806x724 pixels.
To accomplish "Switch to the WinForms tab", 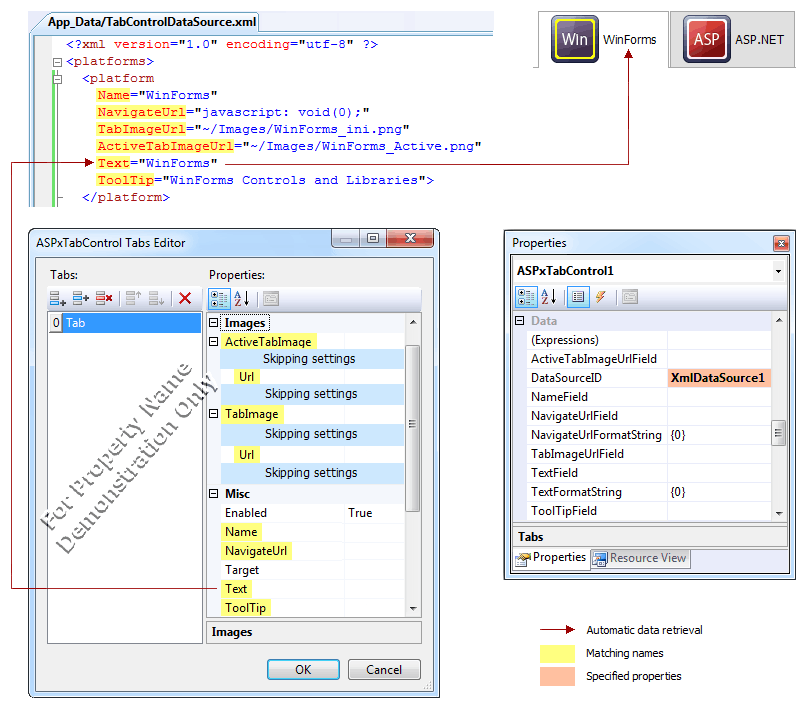I will click(x=603, y=40).
